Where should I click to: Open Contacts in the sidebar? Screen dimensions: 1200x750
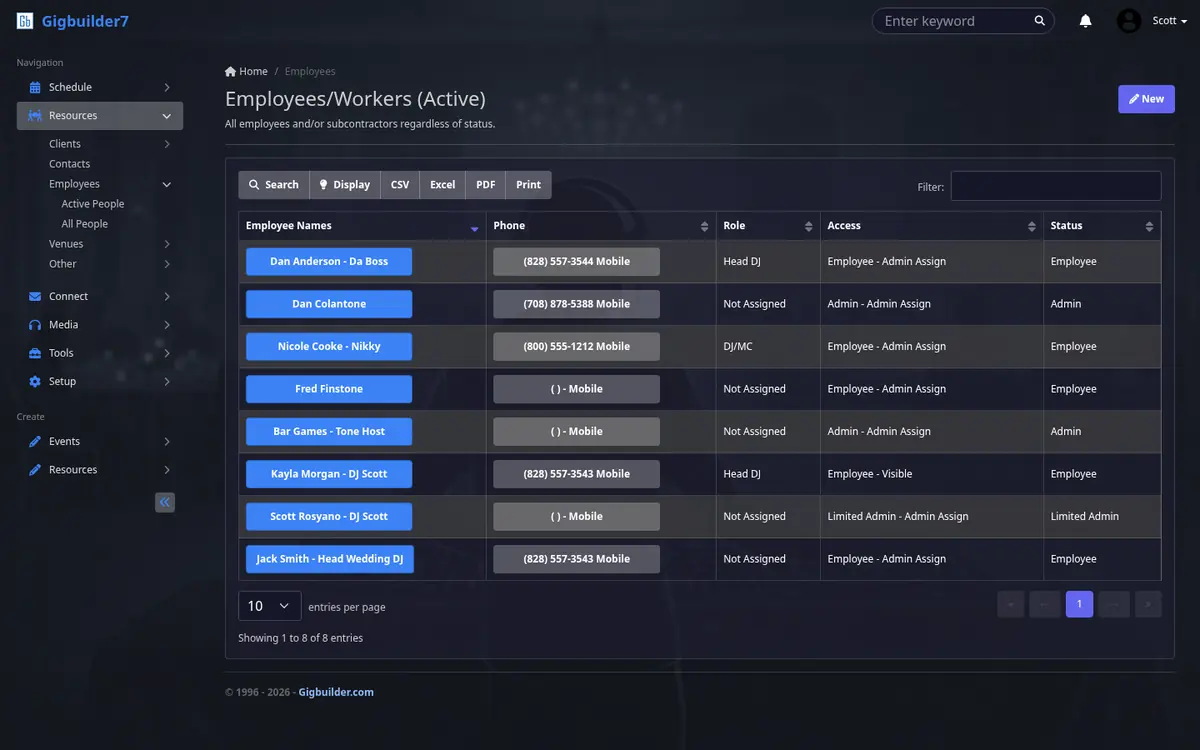pyautogui.click(x=70, y=164)
